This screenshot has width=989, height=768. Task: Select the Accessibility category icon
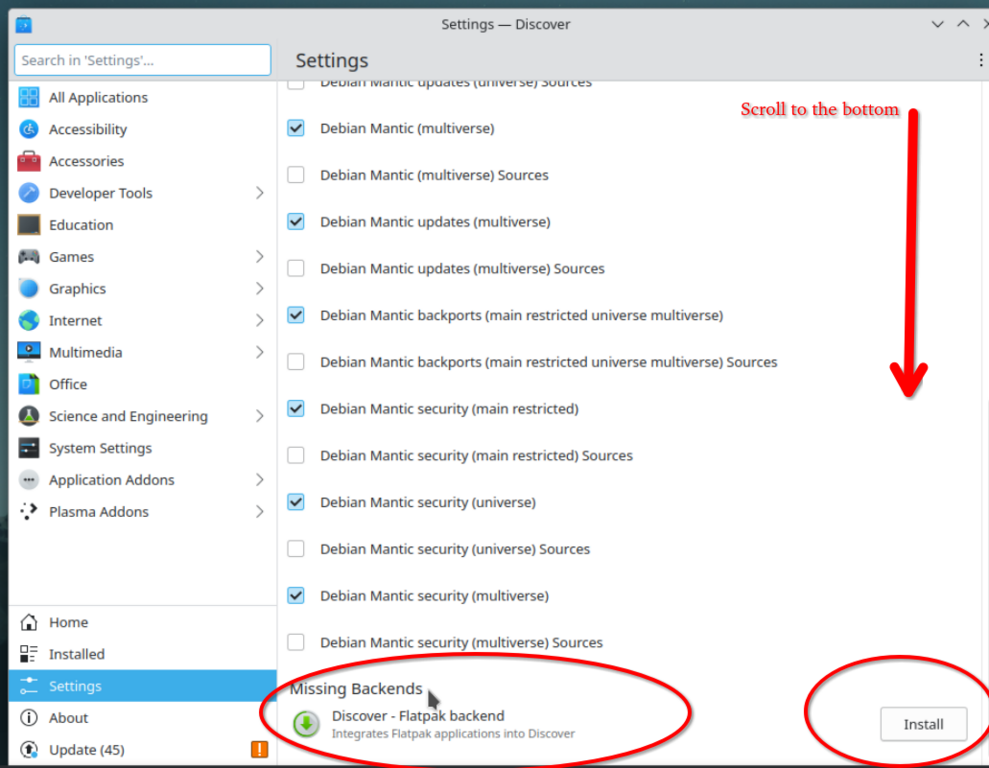(29, 129)
